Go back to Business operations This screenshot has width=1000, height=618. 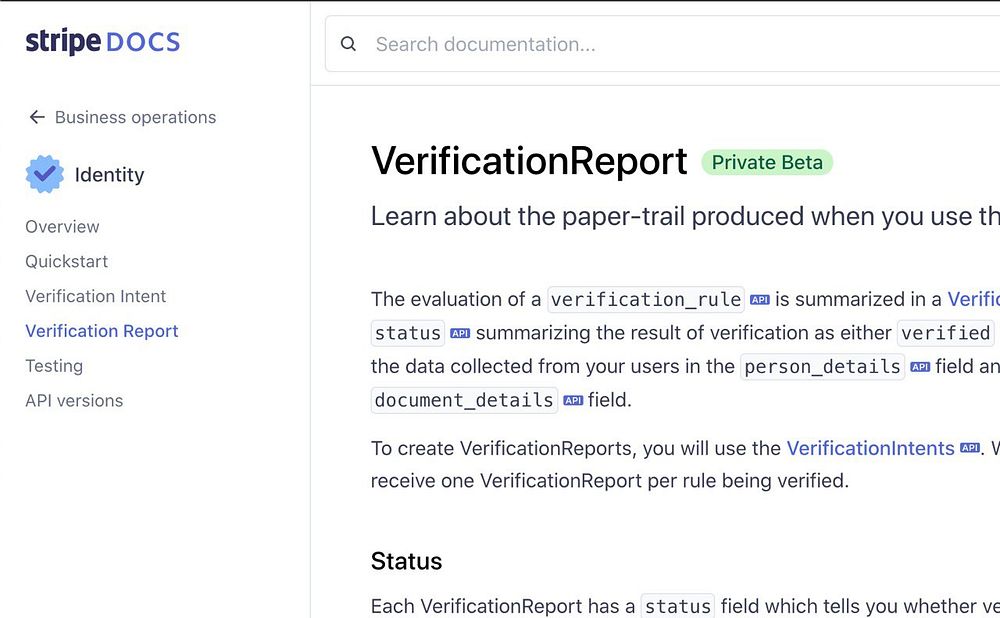pyautogui.click(x=135, y=117)
